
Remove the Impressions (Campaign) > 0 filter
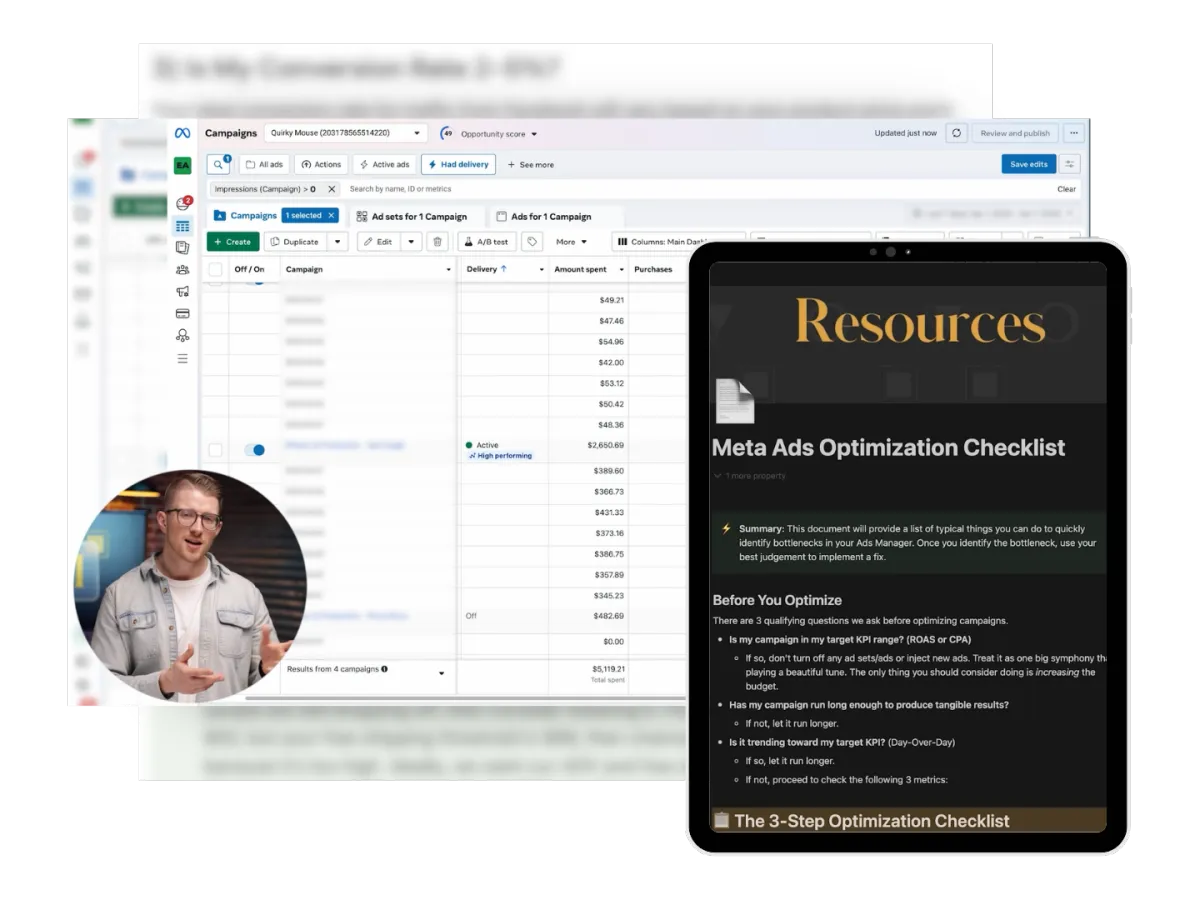tap(331, 188)
